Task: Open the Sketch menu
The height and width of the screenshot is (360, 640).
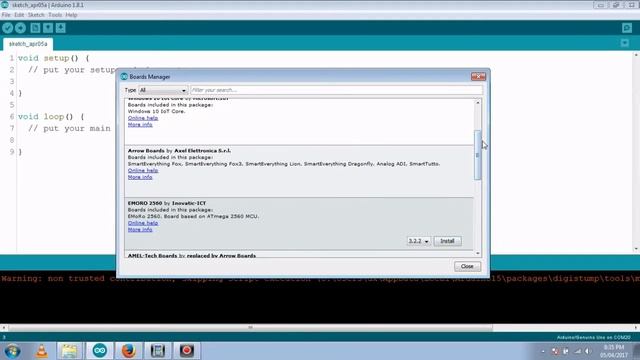Action: point(36,15)
